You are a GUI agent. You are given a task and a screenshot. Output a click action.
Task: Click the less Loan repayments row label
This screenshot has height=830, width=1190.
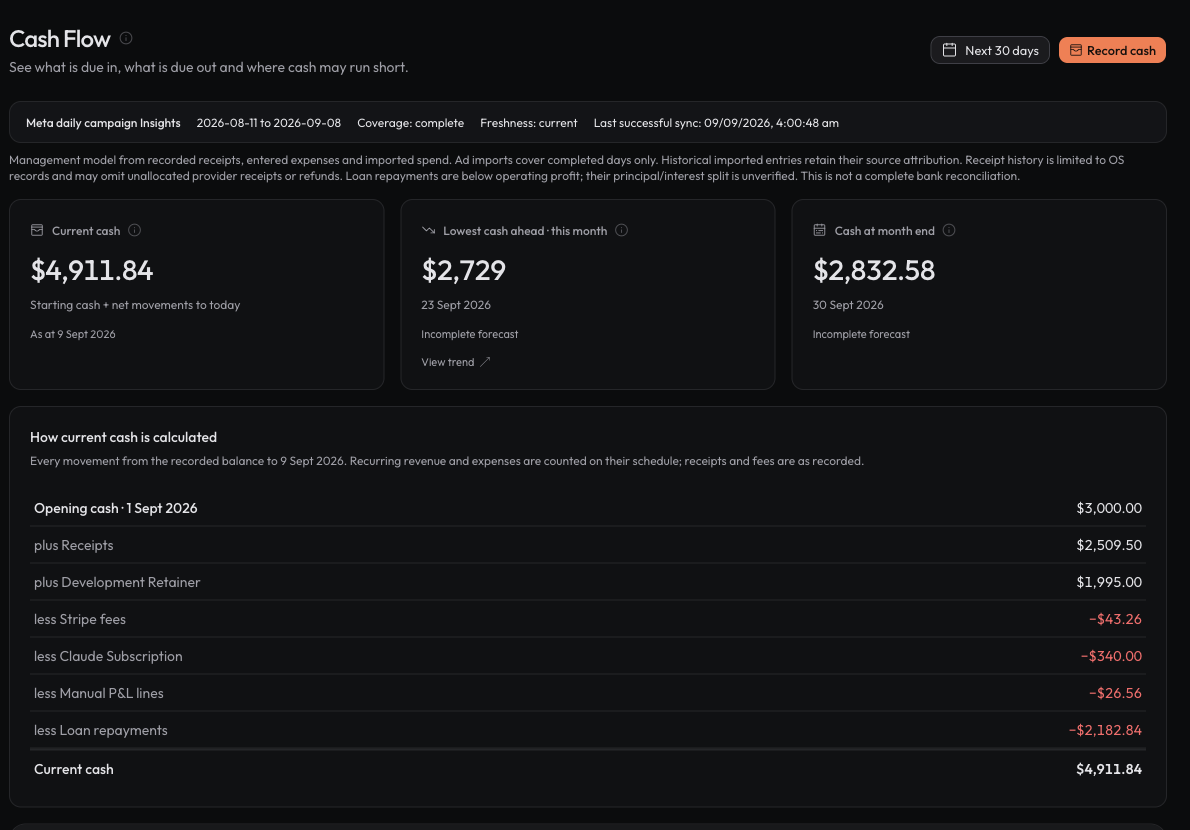pyautogui.click(x=101, y=731)
